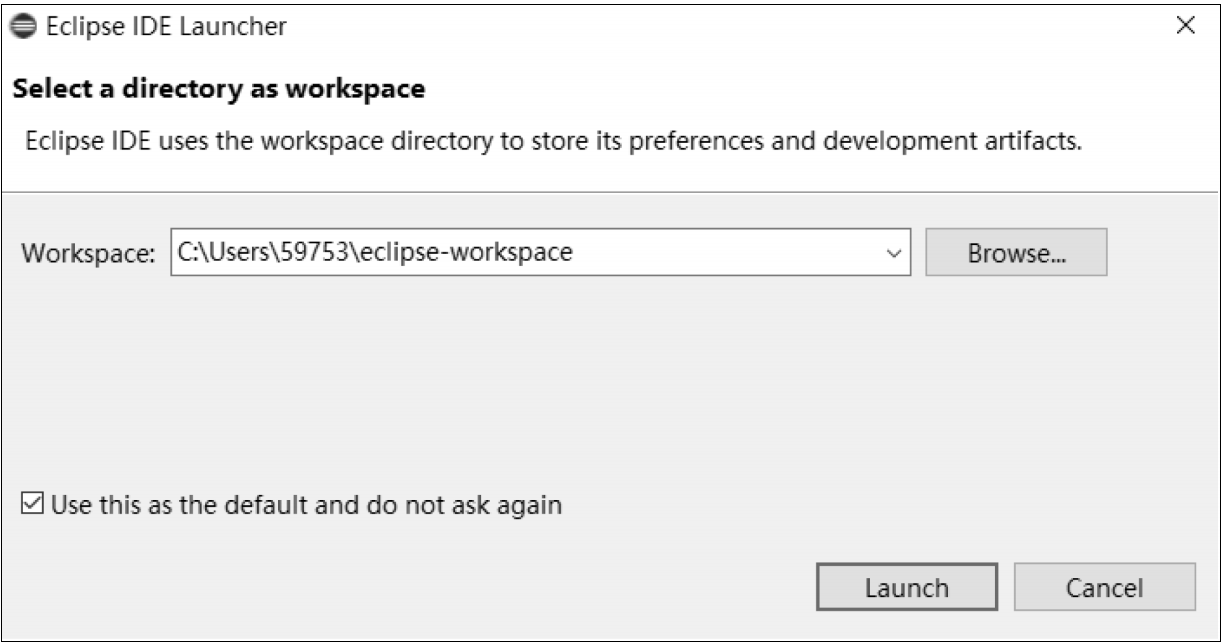Click Browse... to choose a workspace folder

coord(1016,253)
